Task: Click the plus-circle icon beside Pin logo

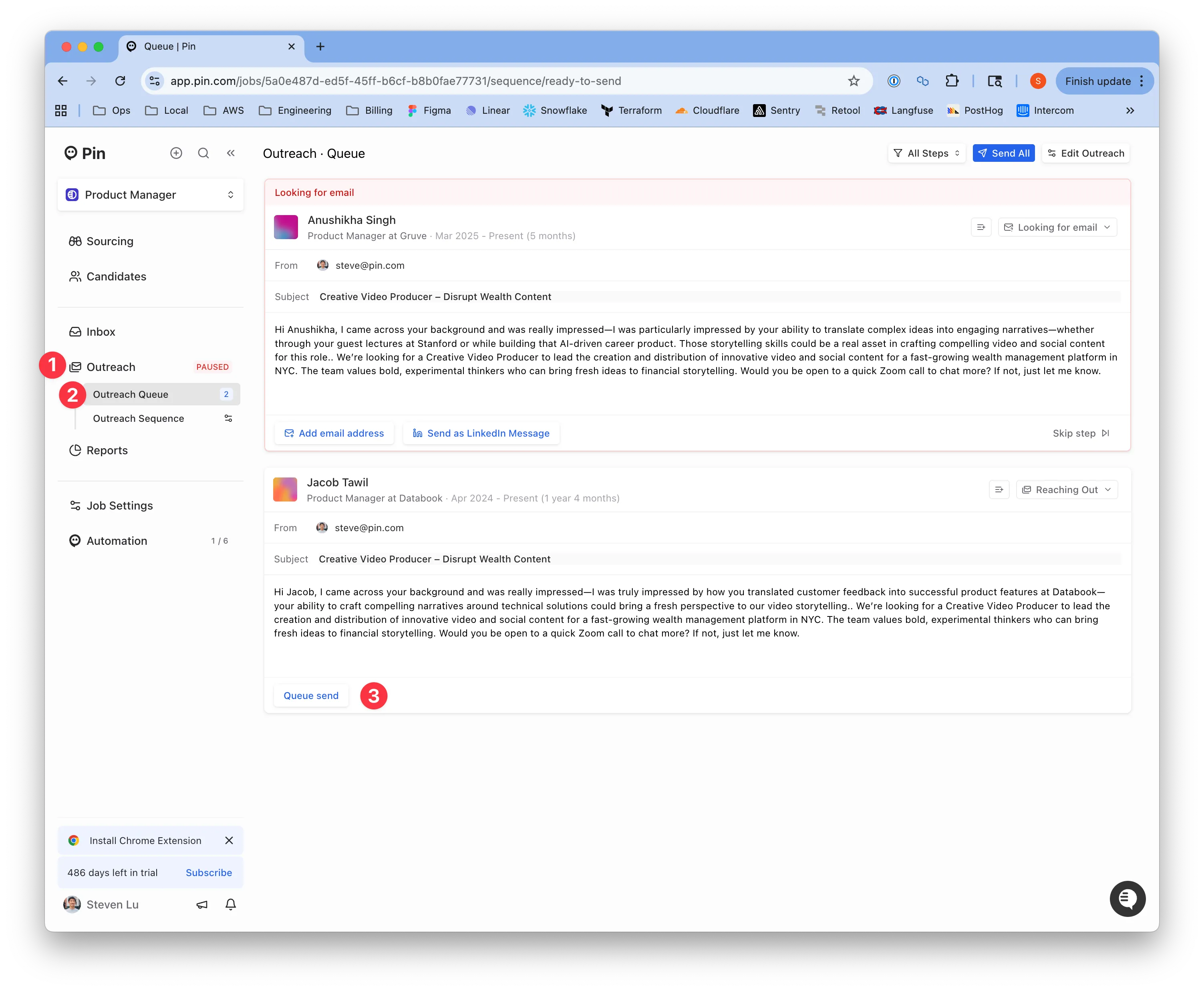Action: point(176,153)
